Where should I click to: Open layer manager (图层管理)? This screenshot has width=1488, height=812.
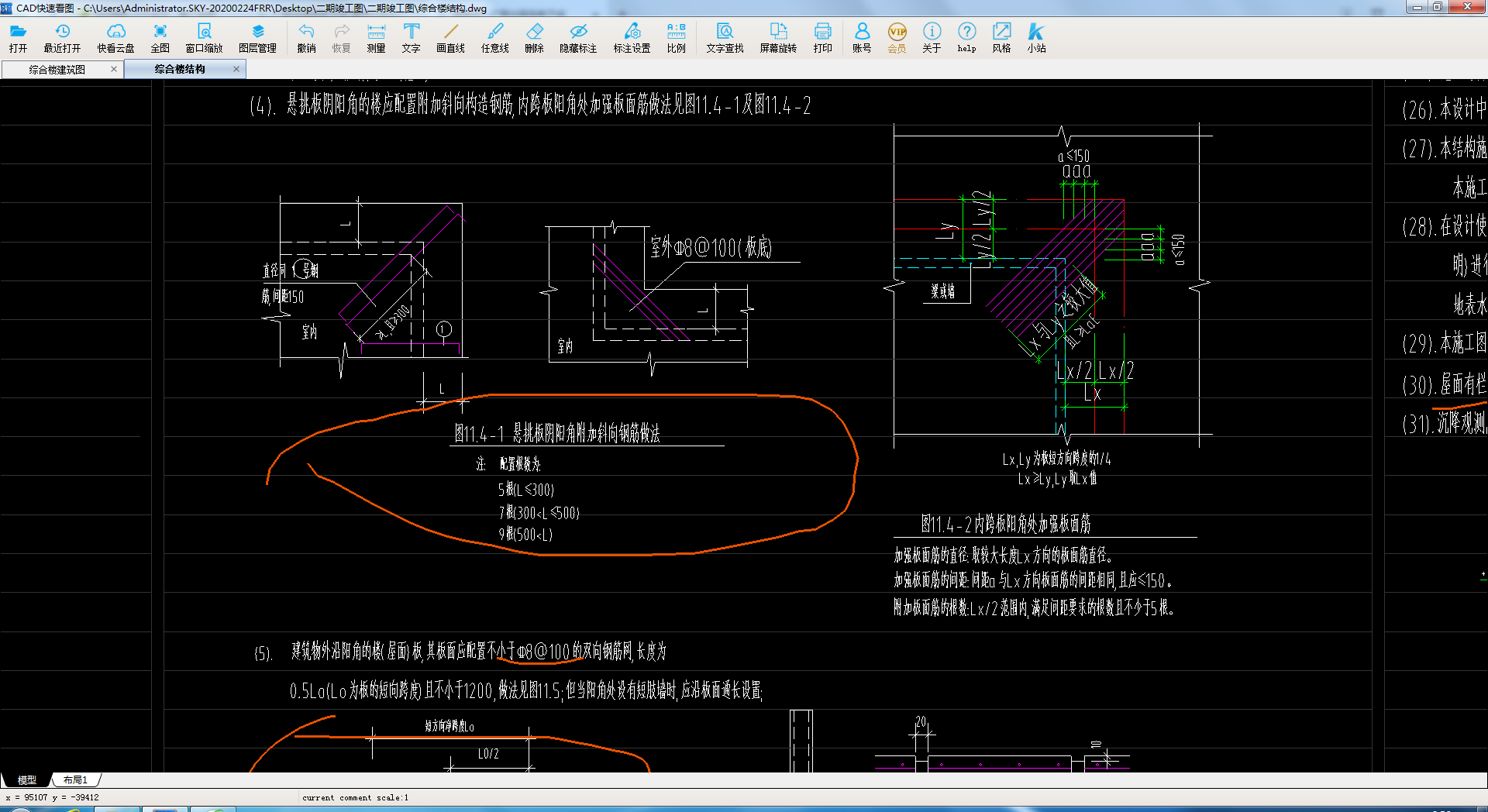click(x=257, y=37)
